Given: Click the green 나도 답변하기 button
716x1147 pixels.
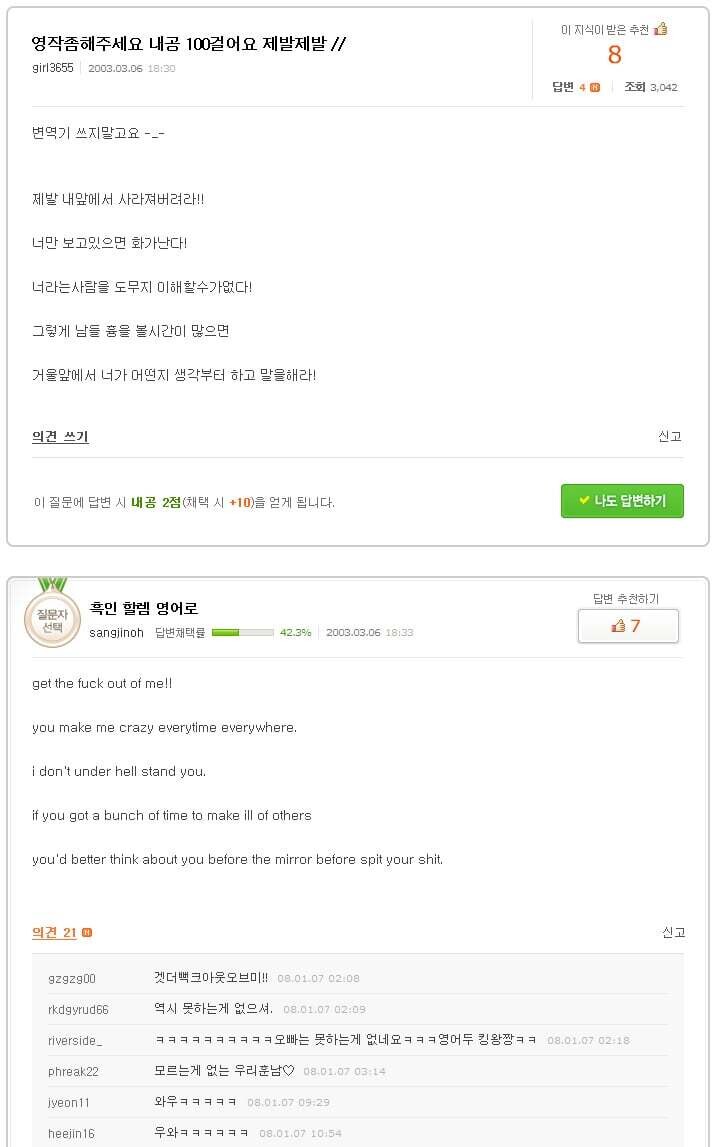Looking at the screenshot, I should (622, 501).
